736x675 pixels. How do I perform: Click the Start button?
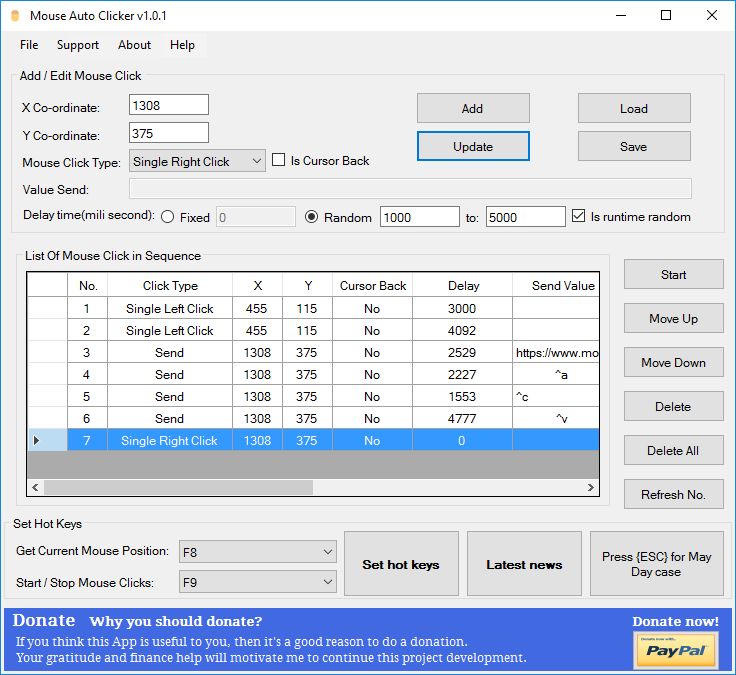[674, 275]
